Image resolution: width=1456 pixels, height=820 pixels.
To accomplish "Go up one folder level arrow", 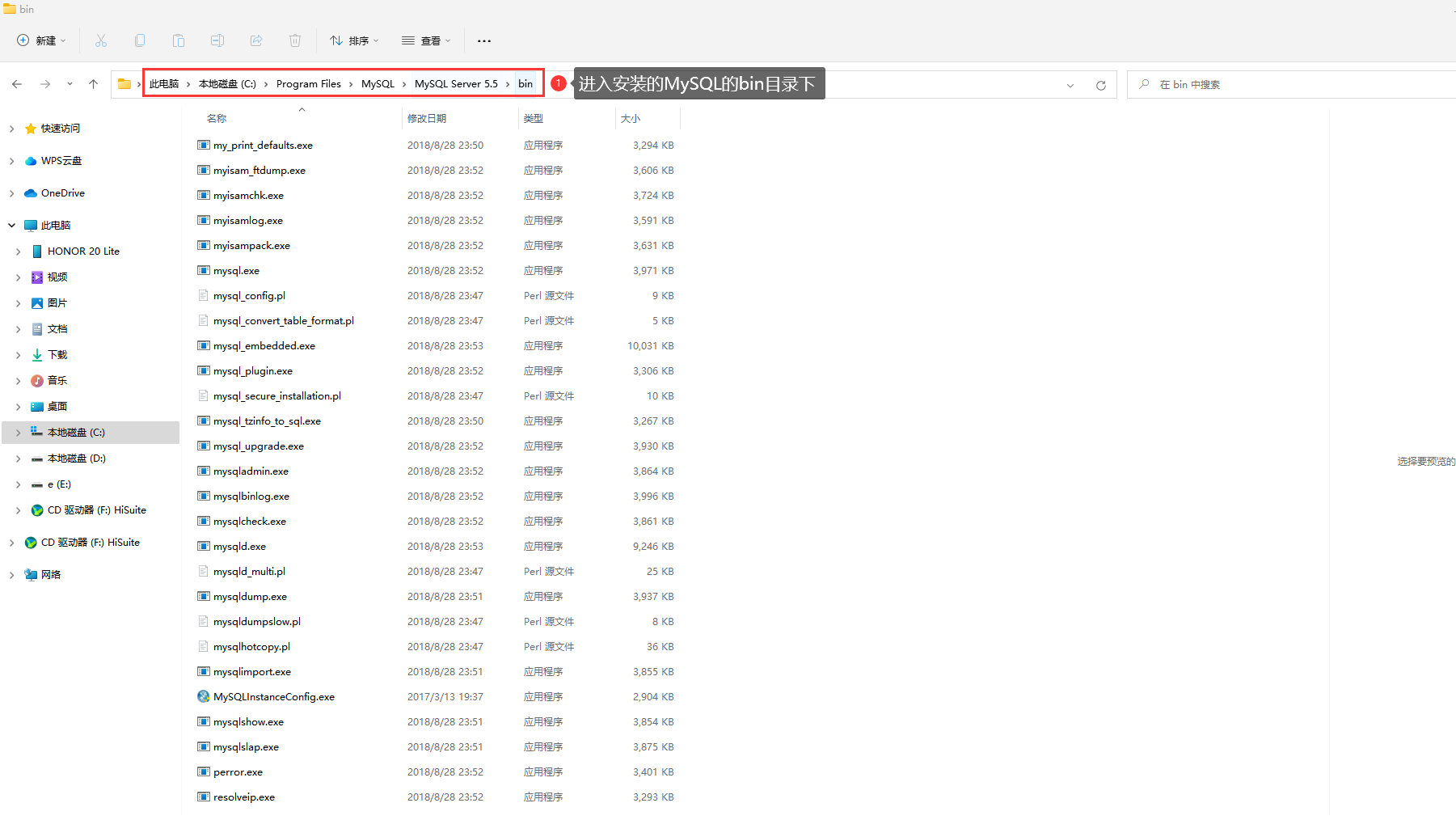I will [94, 84].
